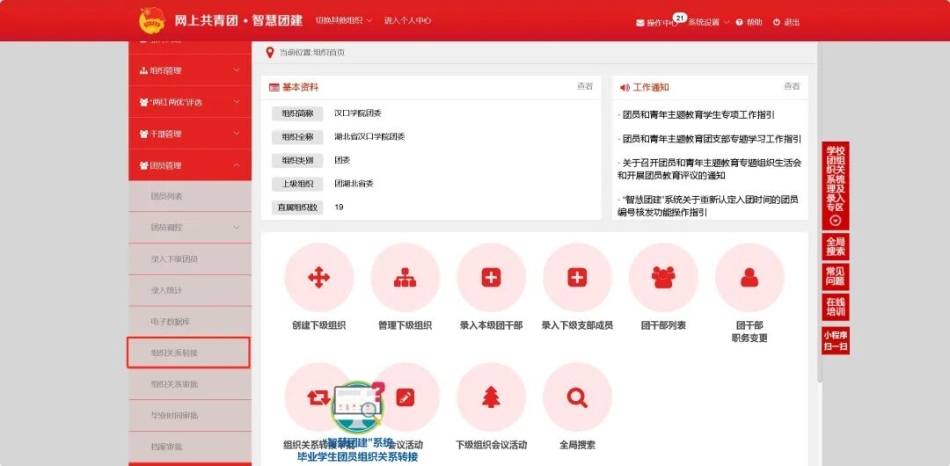Expand the 组织管理 sidebar section
This screenshot has width=950, height=466.
point(189,71)
